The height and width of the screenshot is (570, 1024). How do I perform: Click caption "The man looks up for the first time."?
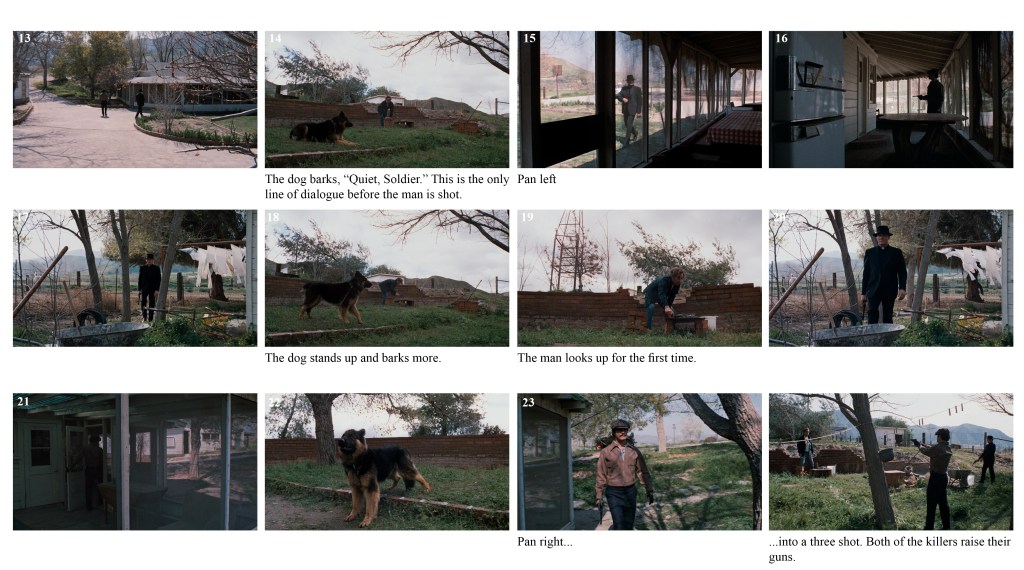607,358
